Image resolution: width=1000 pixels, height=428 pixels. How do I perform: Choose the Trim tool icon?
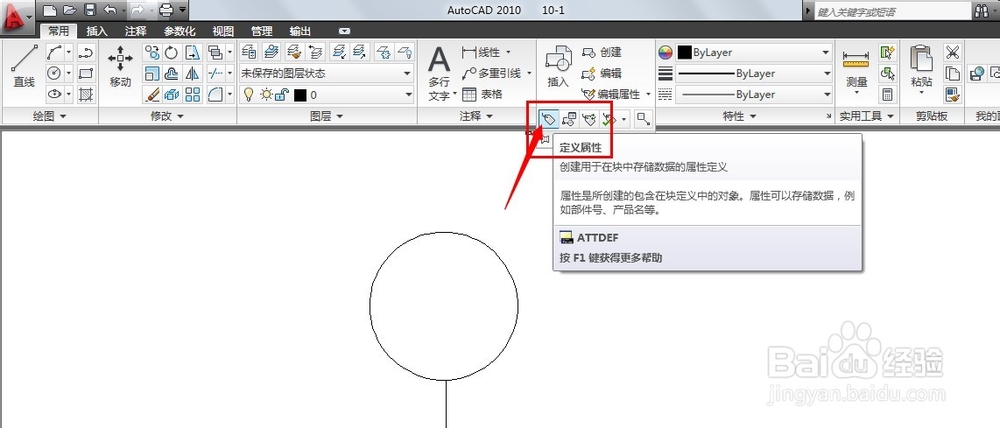click(x=216, y=73)
